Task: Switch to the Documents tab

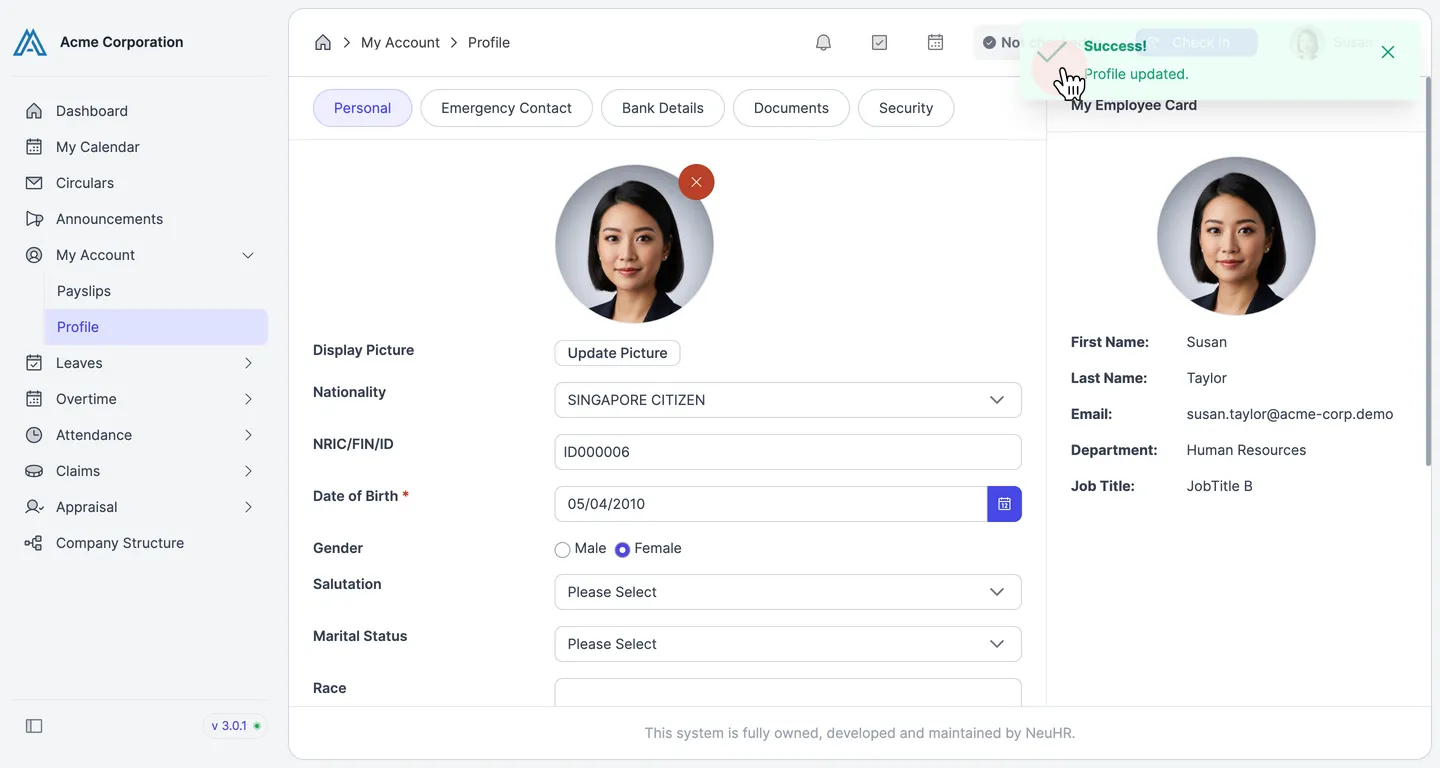Action: click(x=791, y=108)
